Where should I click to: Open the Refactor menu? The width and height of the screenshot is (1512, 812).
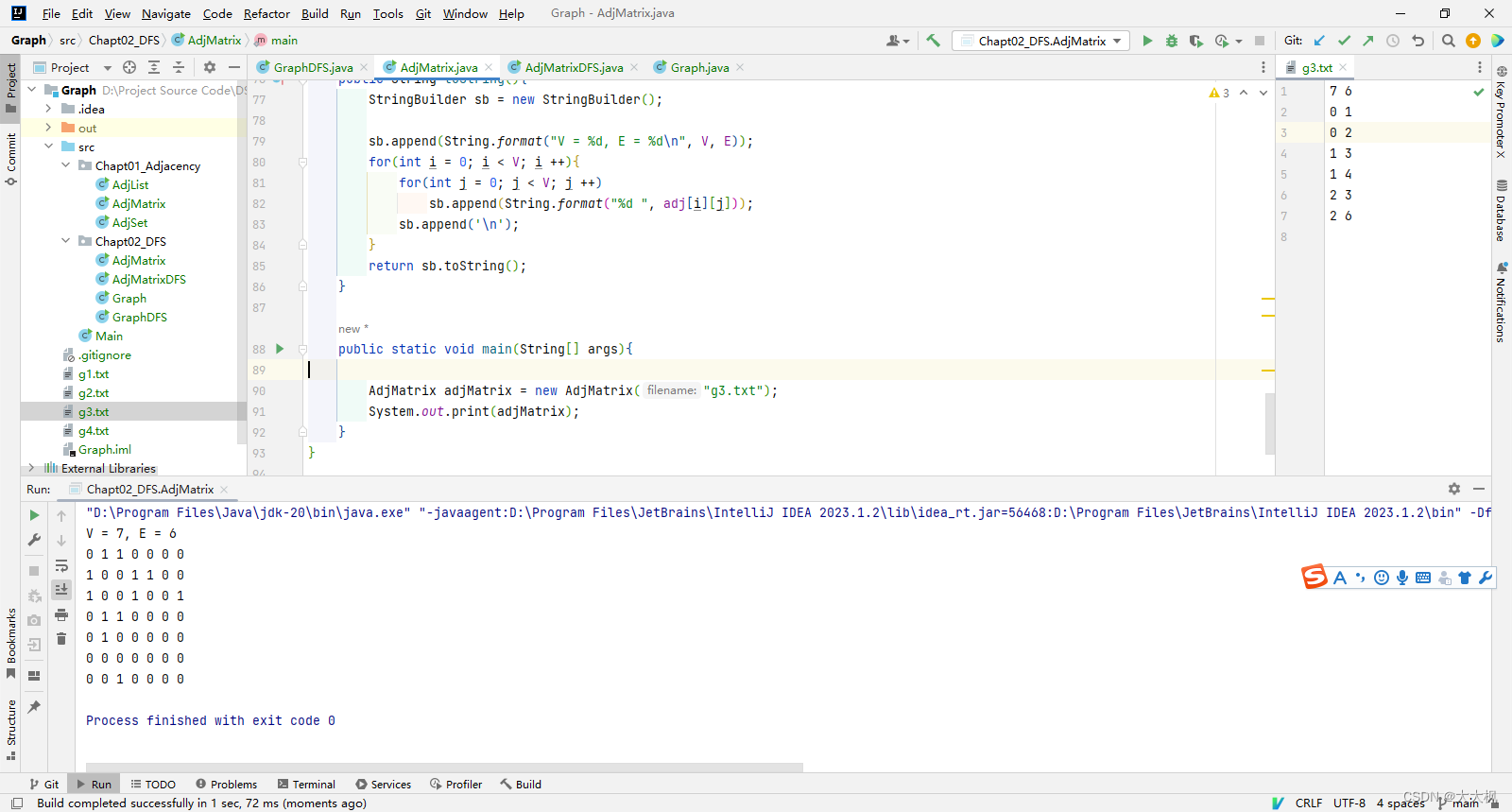pos(266,13)
